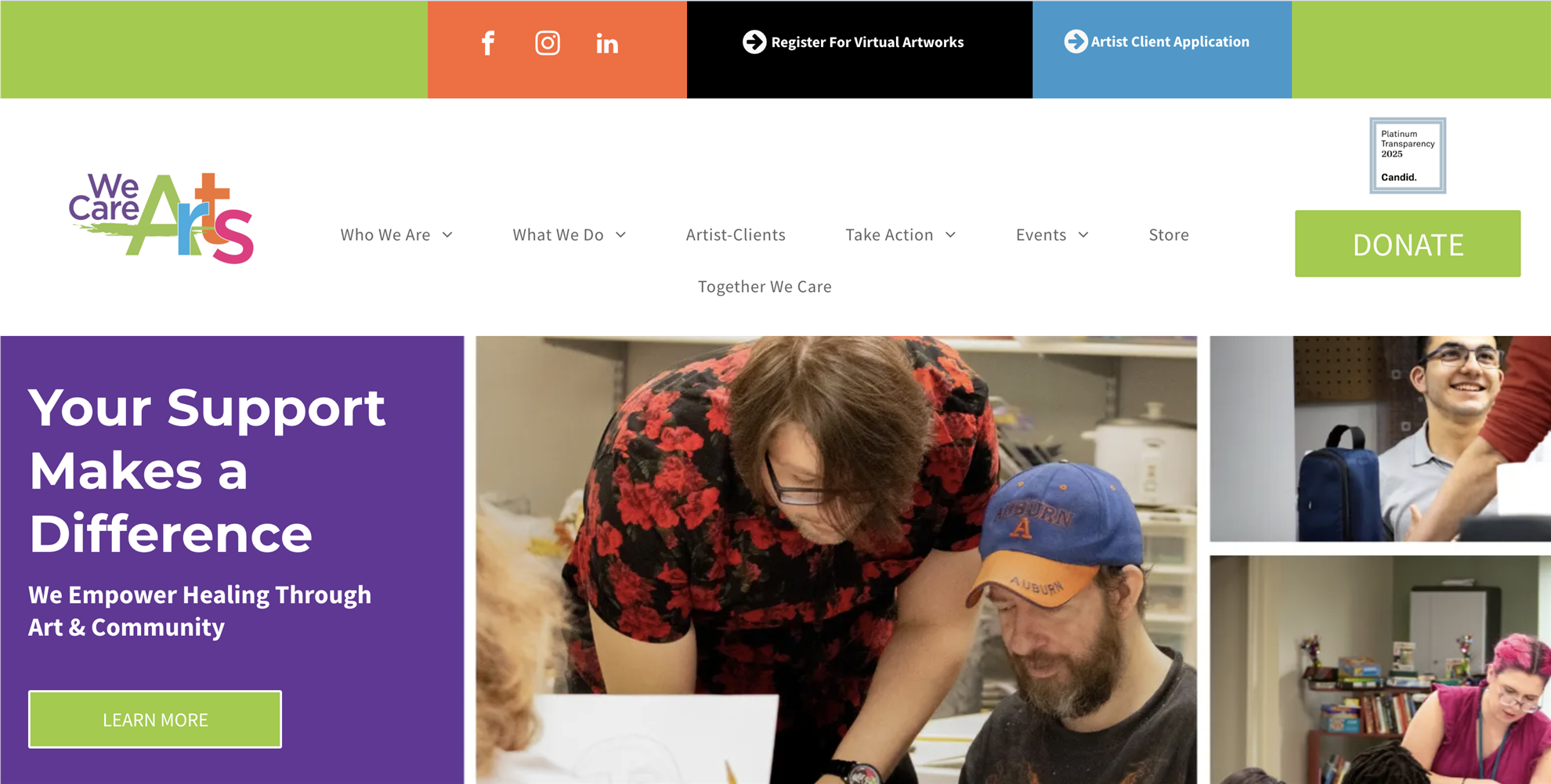The image size is (1551, 784).
Task: Expand the Take Action chevron
Action: point(950,235)
